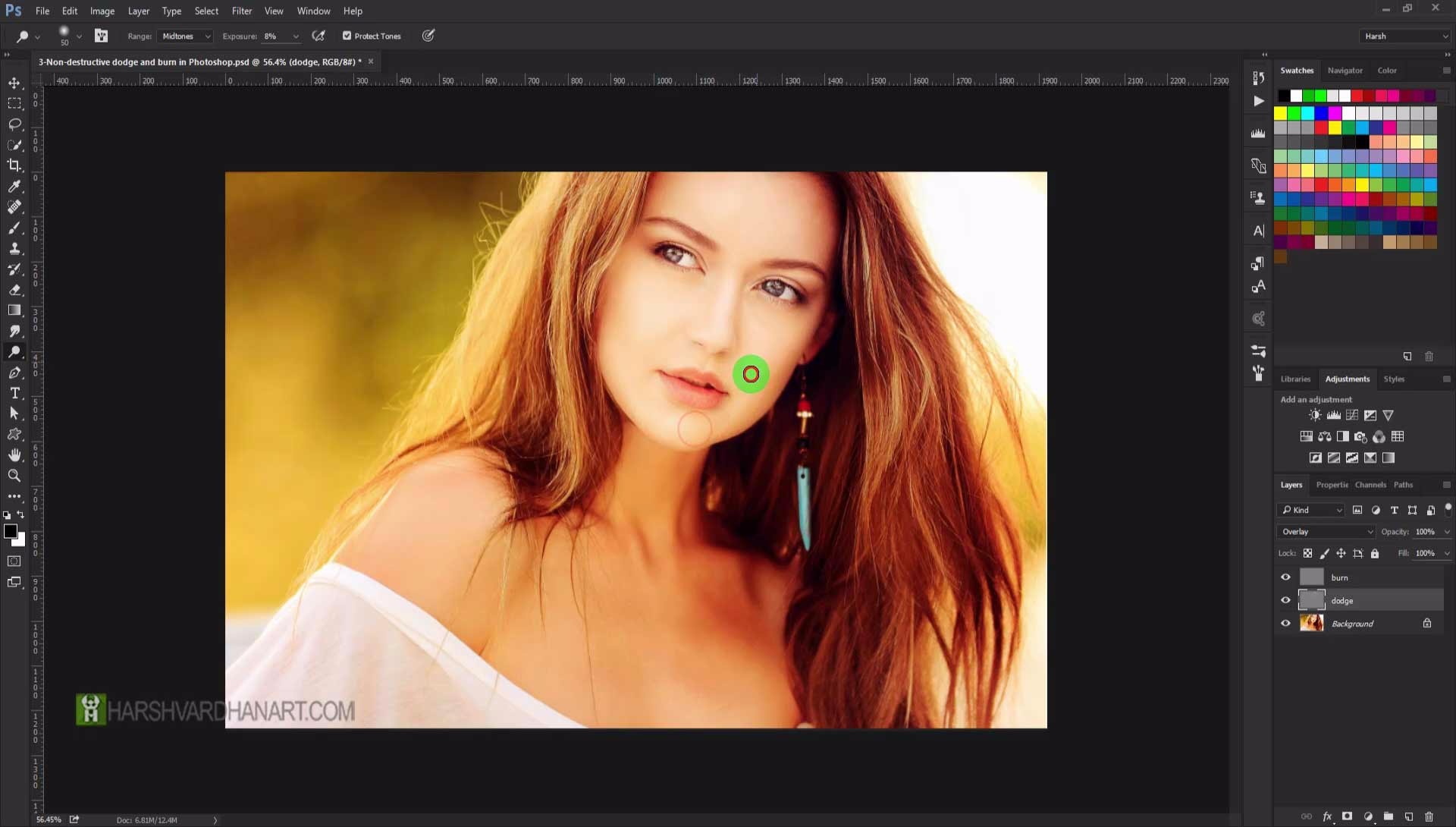Screen dimensions: 1456x827
Task: Switch to the Channels tab
Action: click(x=1370, y=484)
